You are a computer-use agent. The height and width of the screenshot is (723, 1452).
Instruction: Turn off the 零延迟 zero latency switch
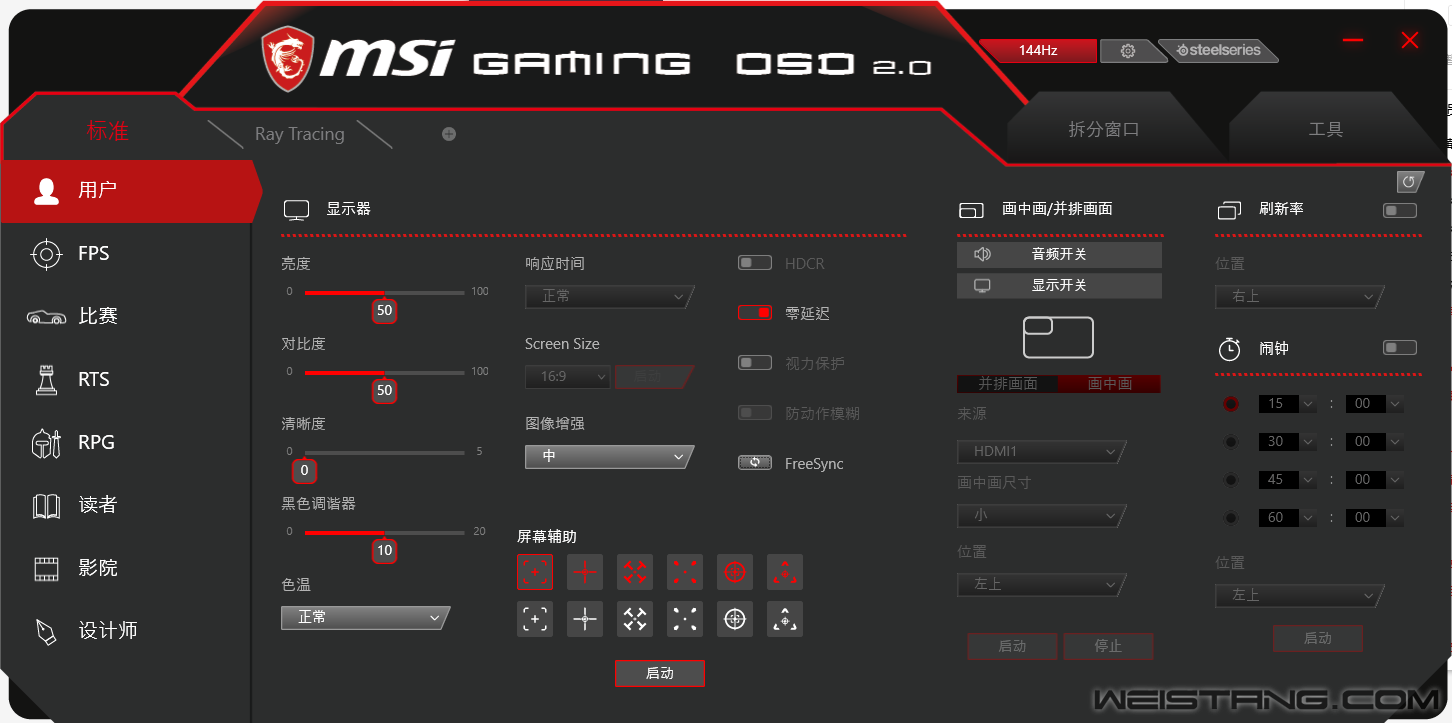(x=755, y=313)
